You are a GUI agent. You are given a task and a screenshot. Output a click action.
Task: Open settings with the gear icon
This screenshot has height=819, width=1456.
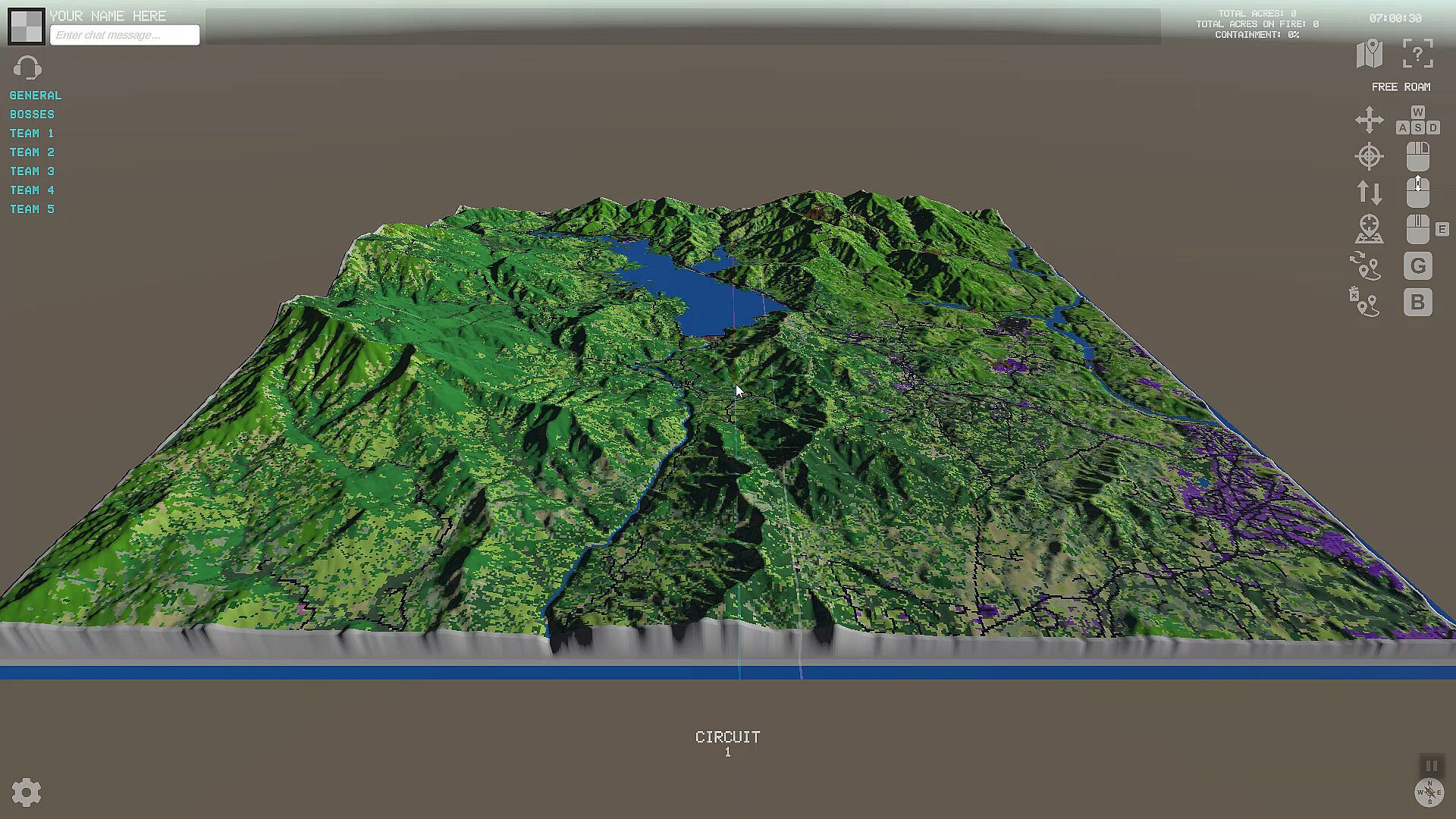(x=27, y=792)
